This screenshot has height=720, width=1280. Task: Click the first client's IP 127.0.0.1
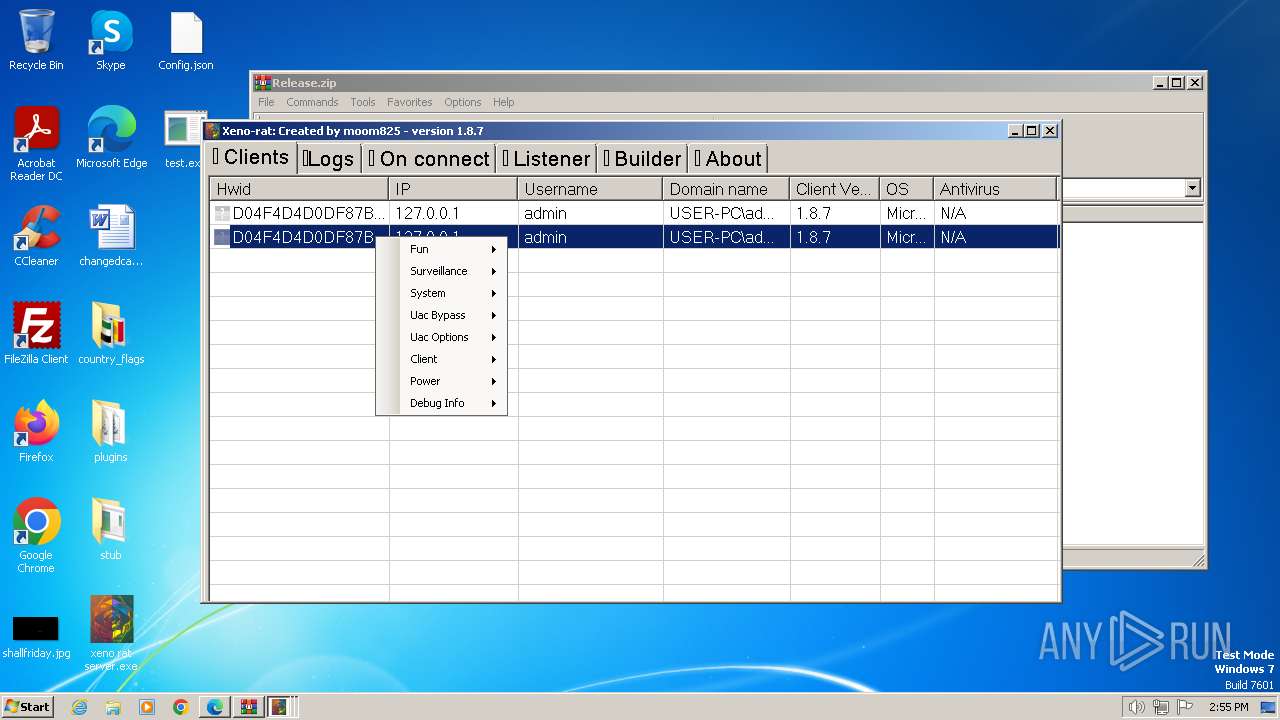tap(427, 213)
